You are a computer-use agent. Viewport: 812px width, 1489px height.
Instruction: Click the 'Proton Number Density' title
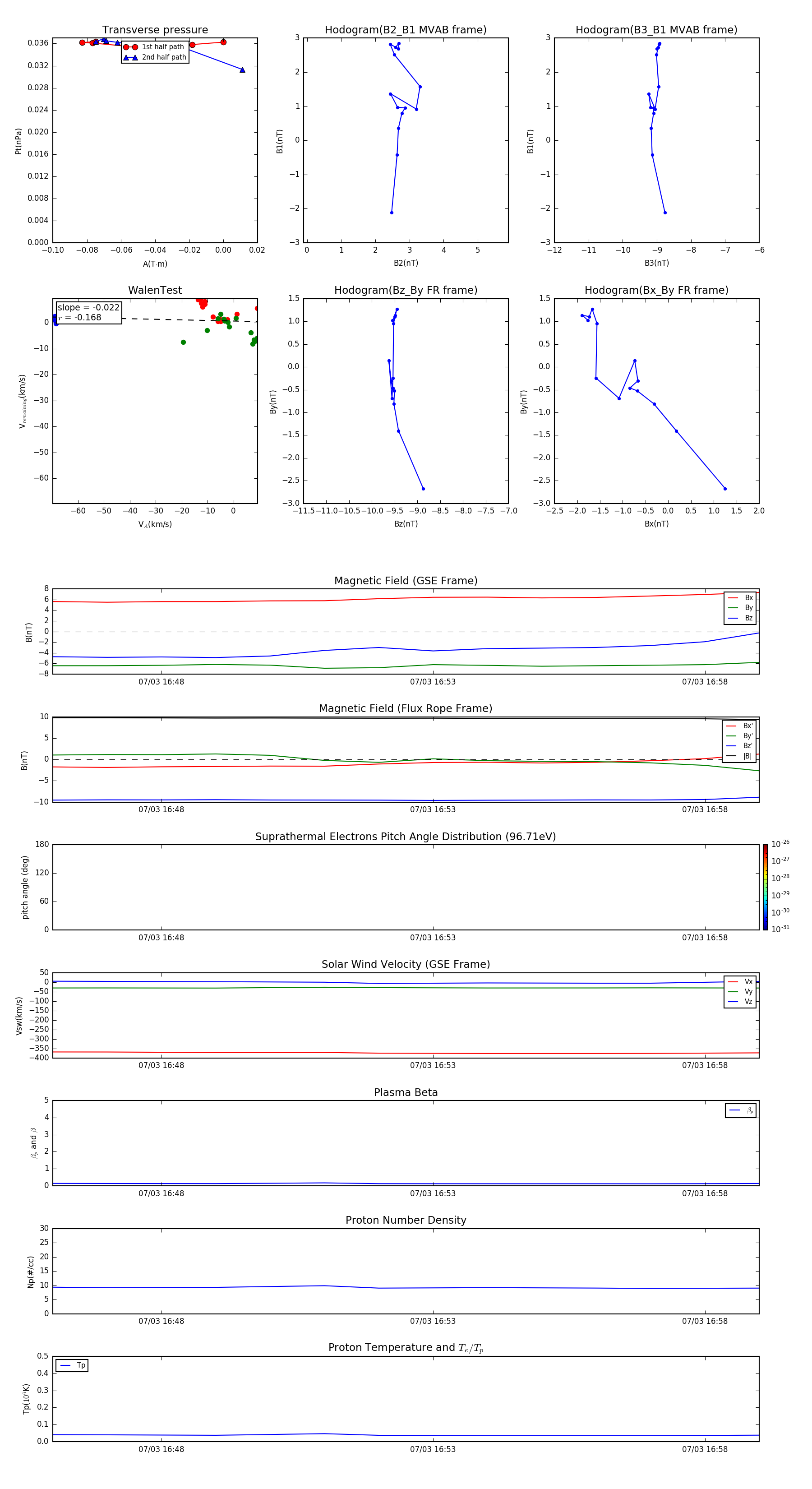click(406, 1220)
